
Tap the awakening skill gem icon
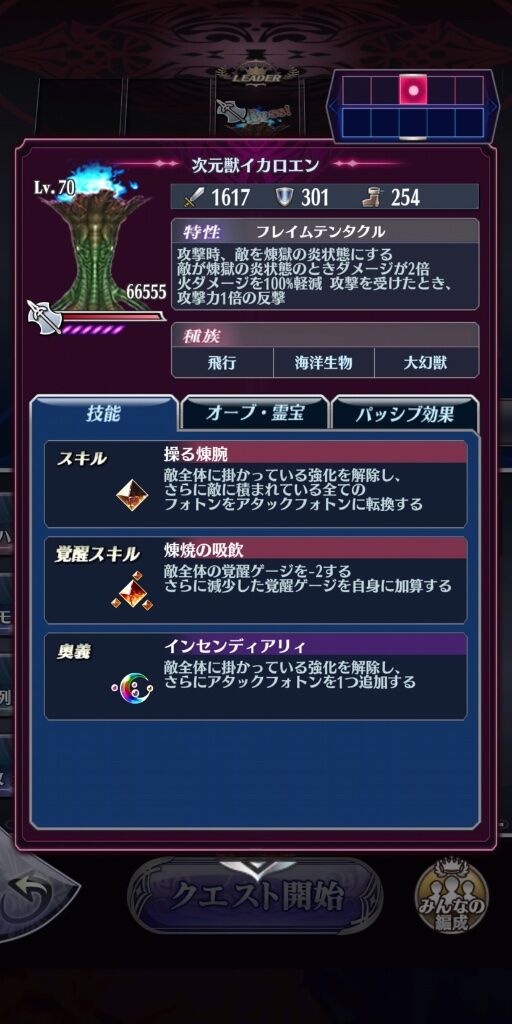coord(131,590)
